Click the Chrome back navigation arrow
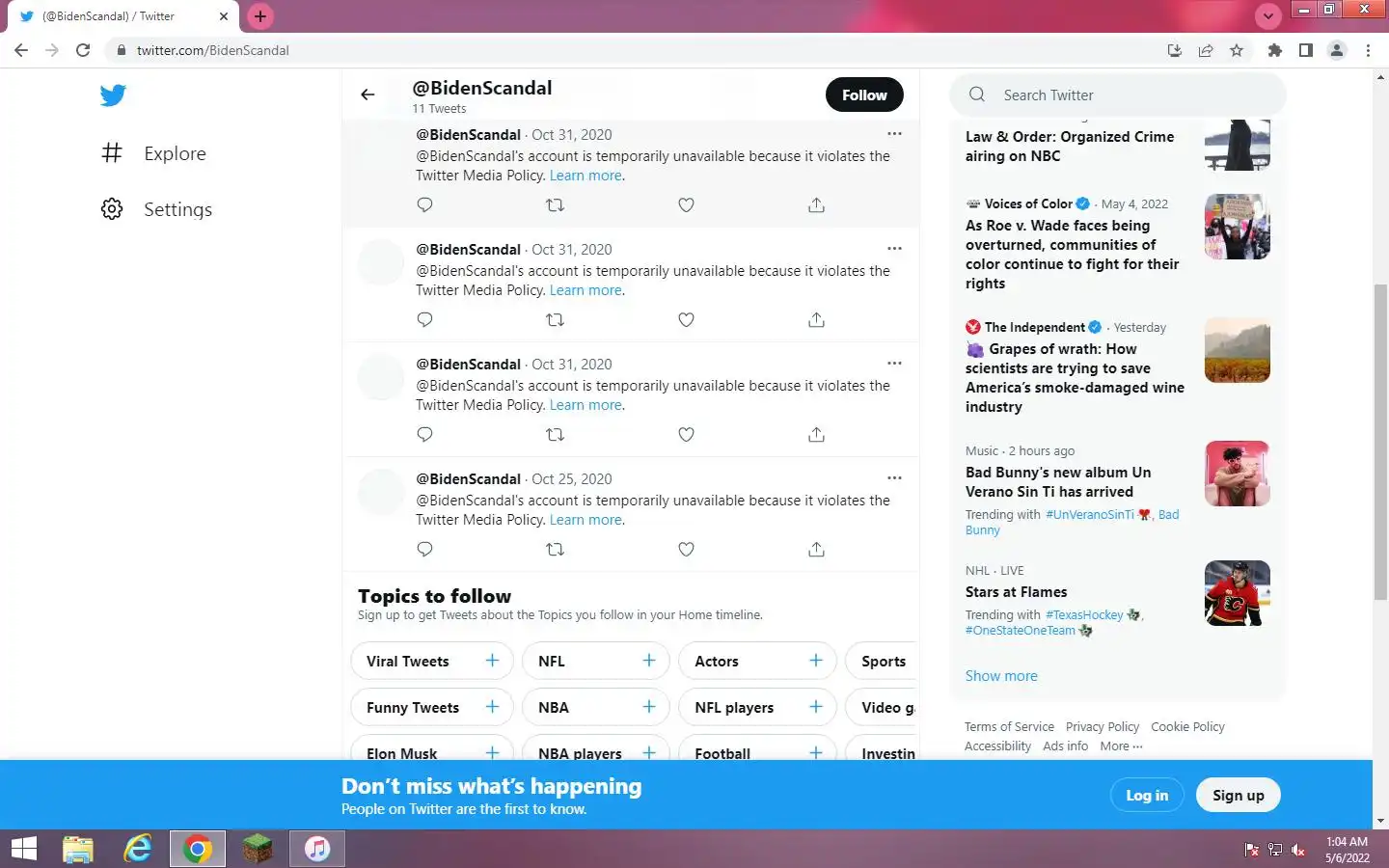This screenshot has height=868, width=1389. 21,50
